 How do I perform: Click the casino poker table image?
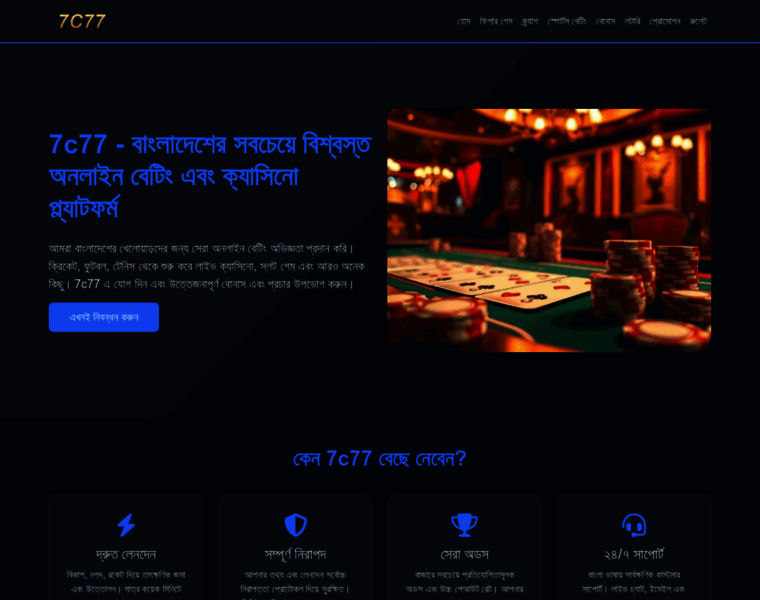pyautogui.click(x=549, y=230)
